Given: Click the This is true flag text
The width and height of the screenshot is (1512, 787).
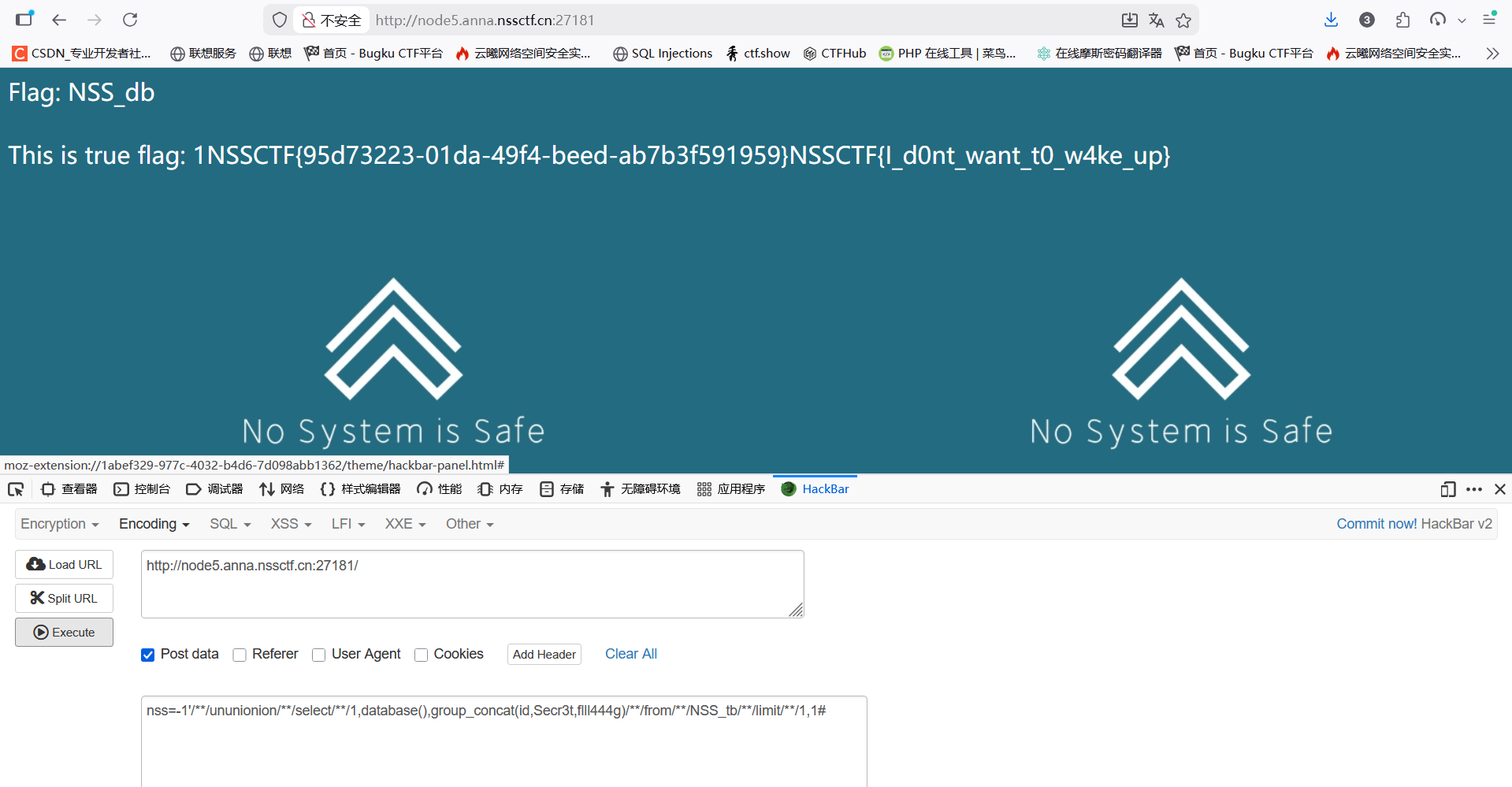Looking at the screenshot, I should tap(589, 155).
